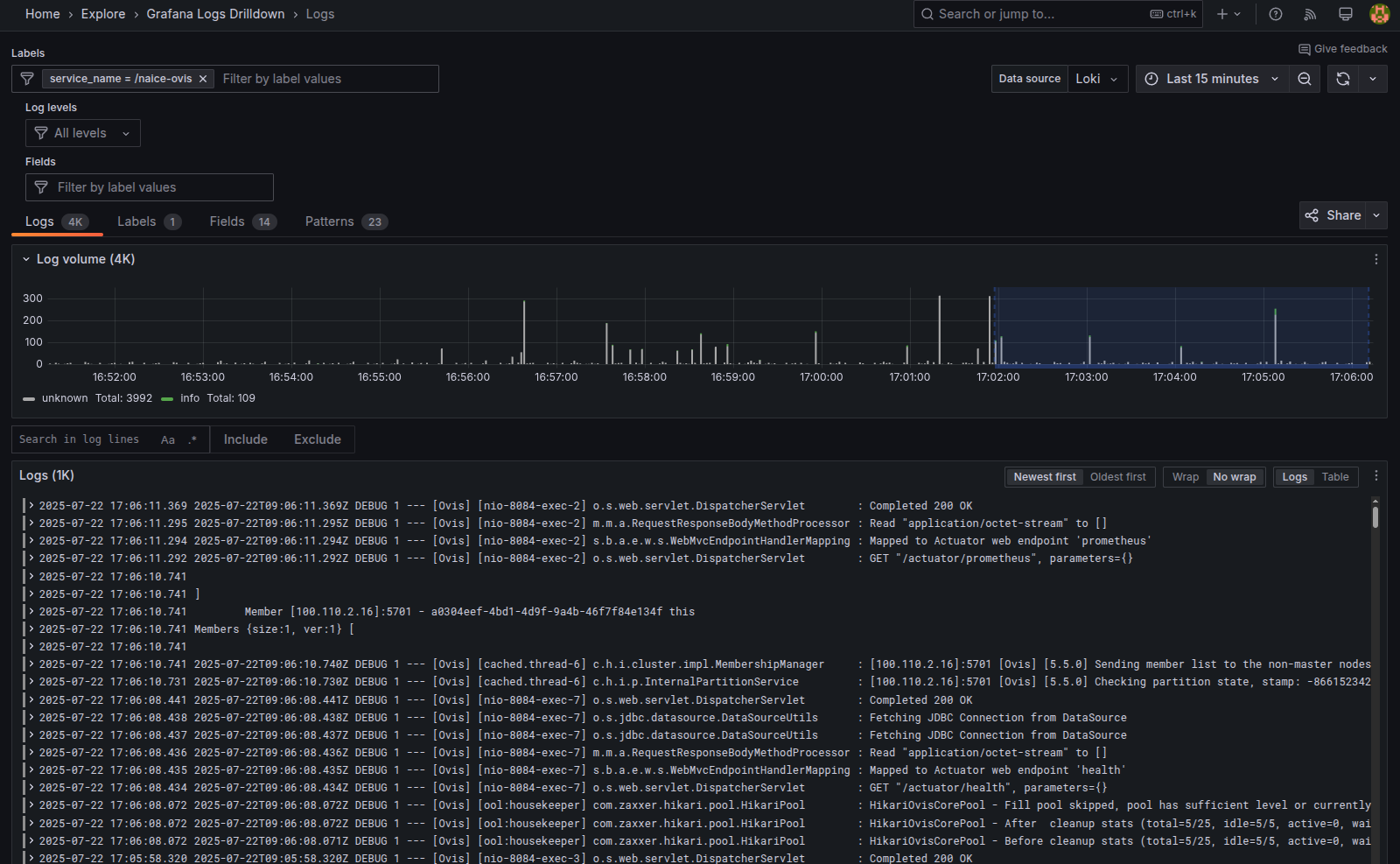Toggle the regex search option
1400x864 pixels.
[192, 439]
